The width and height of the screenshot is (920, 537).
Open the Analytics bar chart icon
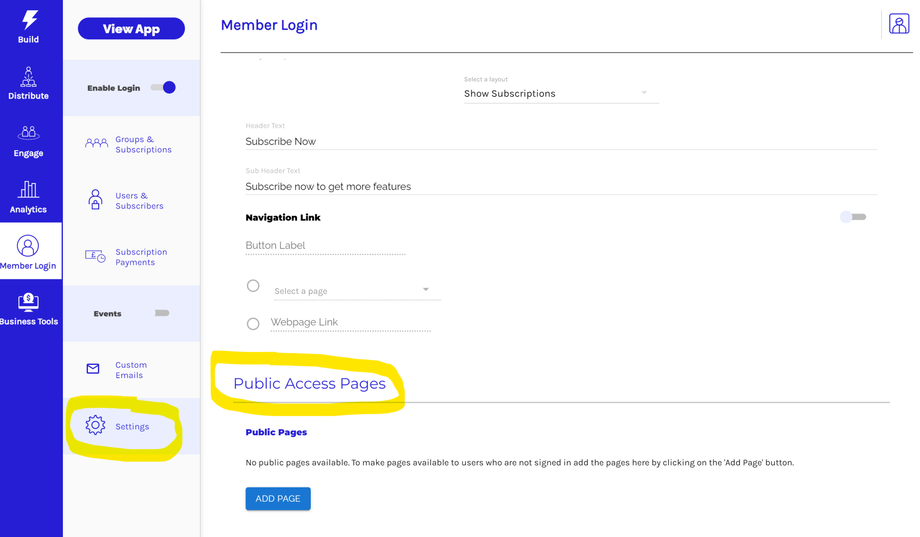pyautogui.click(x=28, y=189)
